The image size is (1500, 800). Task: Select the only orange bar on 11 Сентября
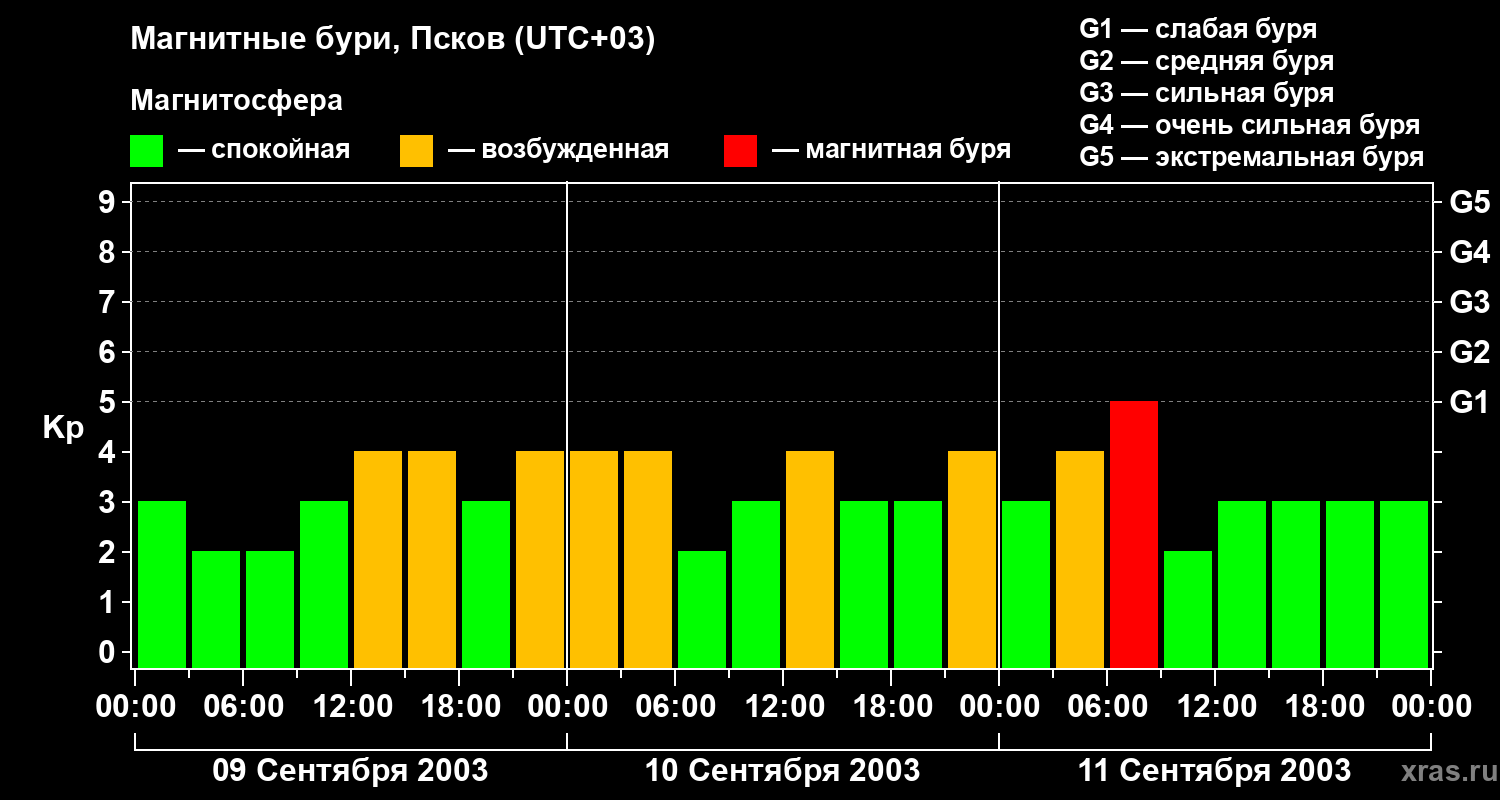tap(1080, 559)
